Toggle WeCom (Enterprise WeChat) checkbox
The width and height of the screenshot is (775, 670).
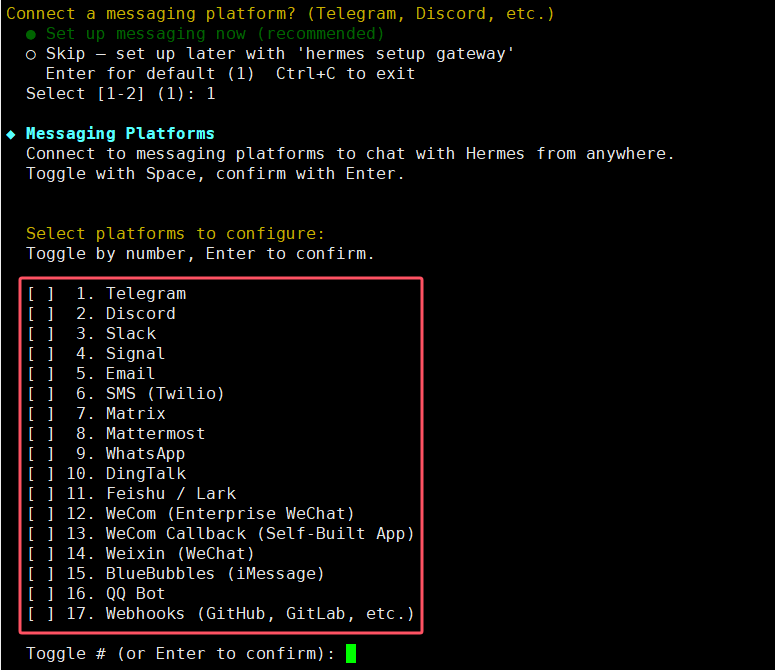(x=41, y=514)
